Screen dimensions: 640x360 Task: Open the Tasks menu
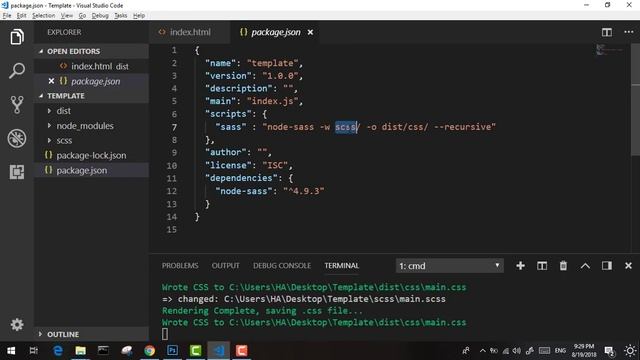coord(121,16)
